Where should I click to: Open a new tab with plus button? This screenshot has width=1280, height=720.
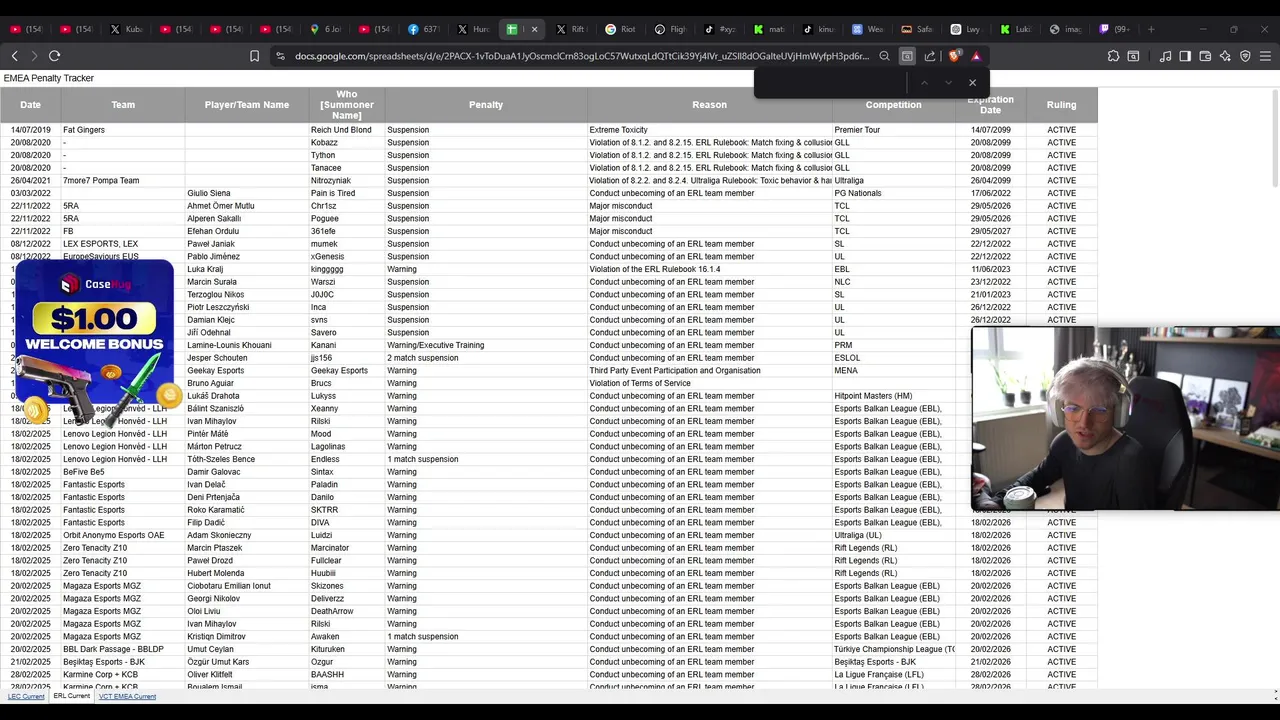(1151, 29)
